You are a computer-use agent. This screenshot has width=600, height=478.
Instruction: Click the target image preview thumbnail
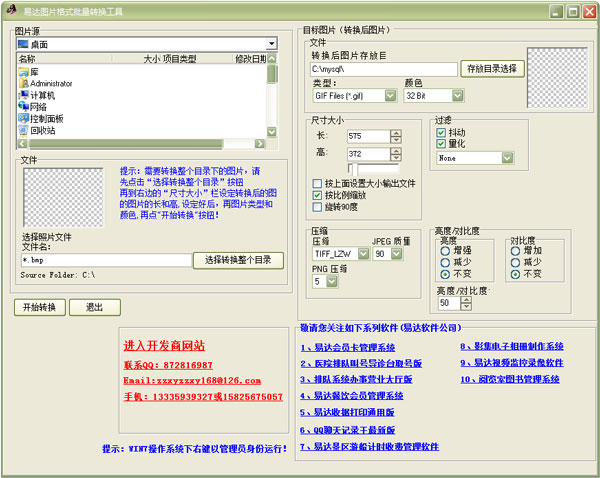tap(557, 78)
